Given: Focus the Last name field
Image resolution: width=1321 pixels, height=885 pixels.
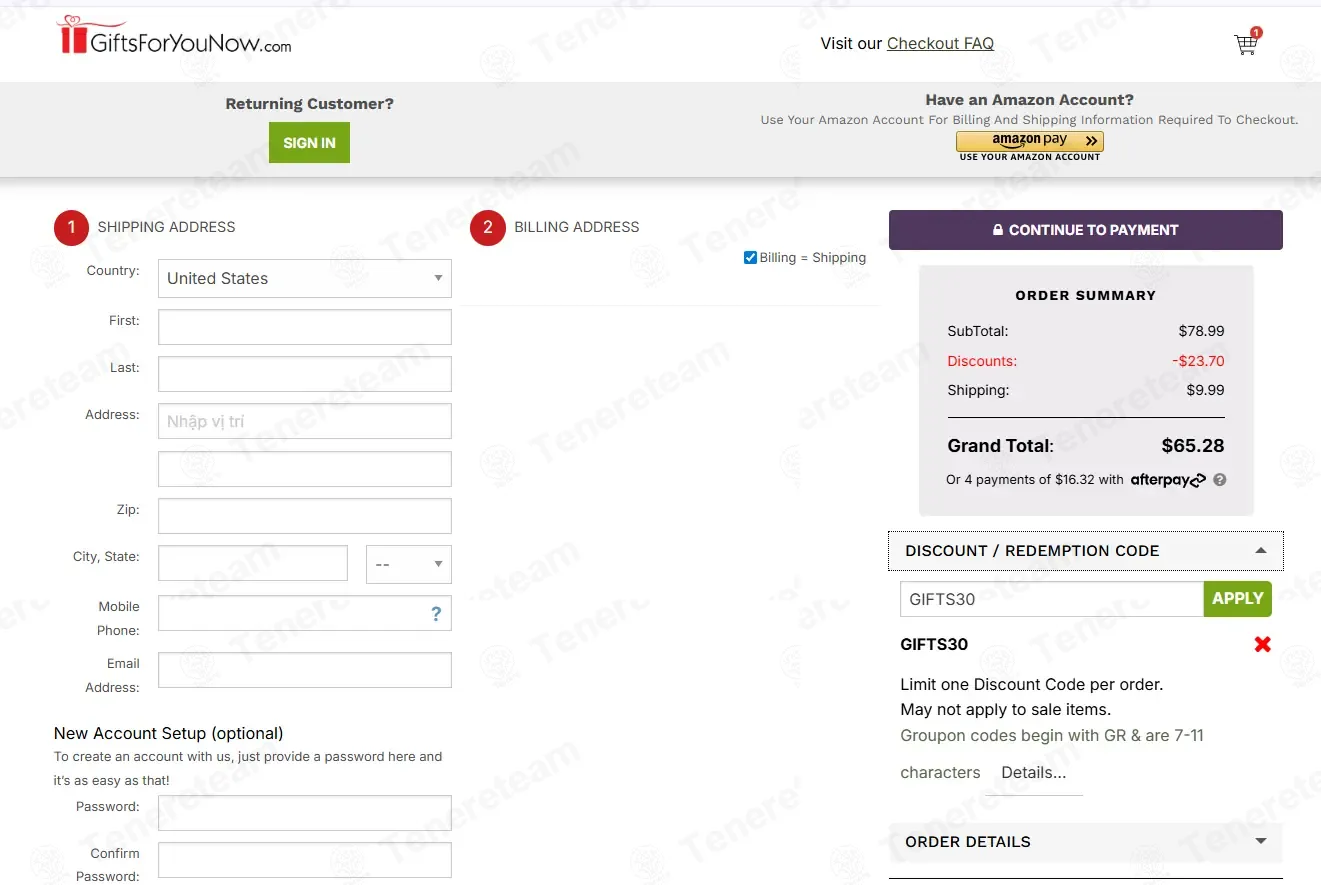Looking at the screenshot, I should click(x=305, y=374).
